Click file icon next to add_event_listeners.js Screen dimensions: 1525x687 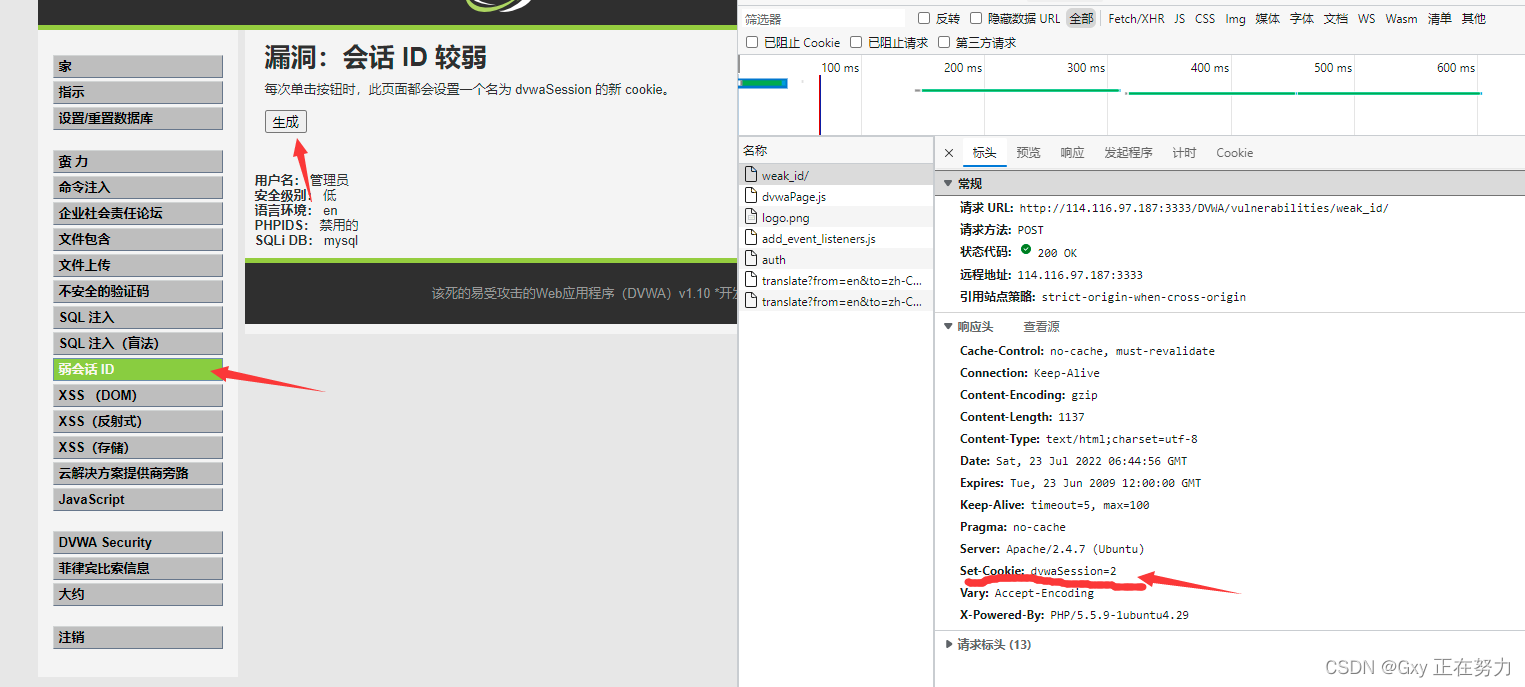pyautogui.click(x=752, y=238)
